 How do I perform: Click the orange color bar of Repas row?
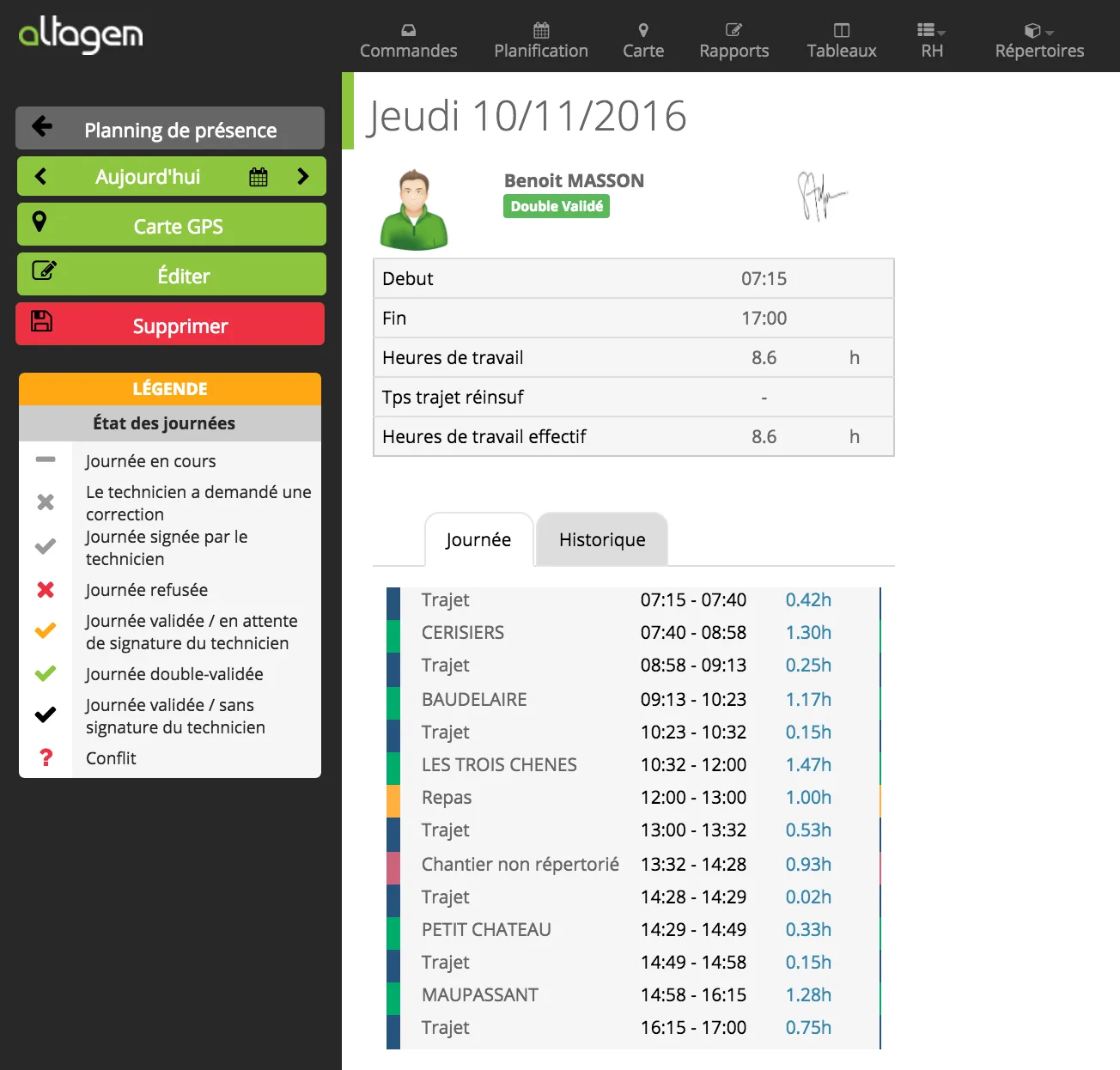(x=393, y=801)
